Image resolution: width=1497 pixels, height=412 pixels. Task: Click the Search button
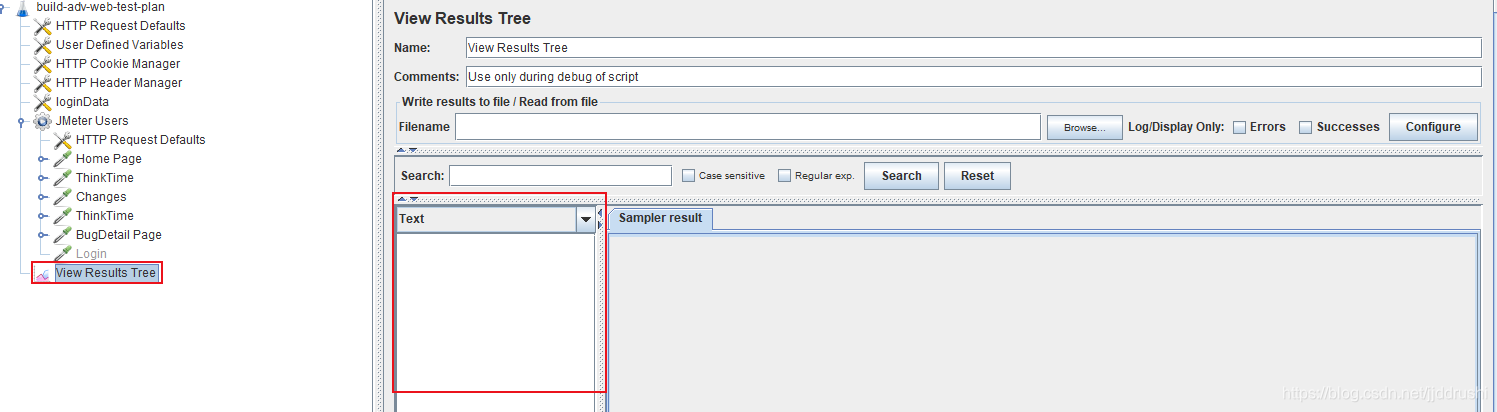[901, 176]
